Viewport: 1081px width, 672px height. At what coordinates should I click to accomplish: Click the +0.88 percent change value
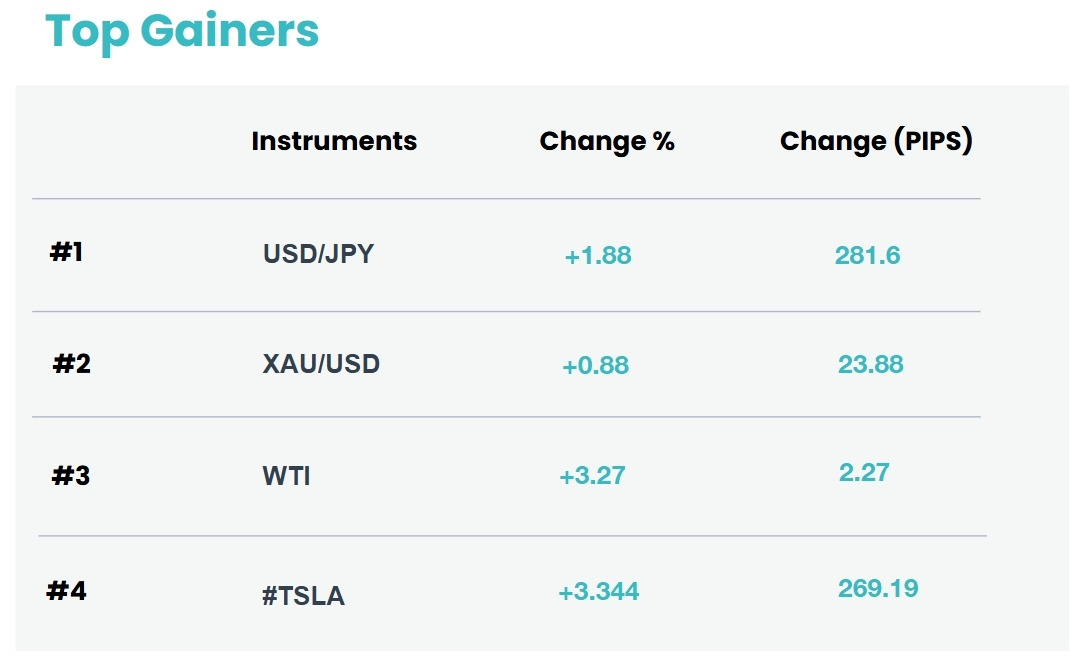(x=596, y=365)
